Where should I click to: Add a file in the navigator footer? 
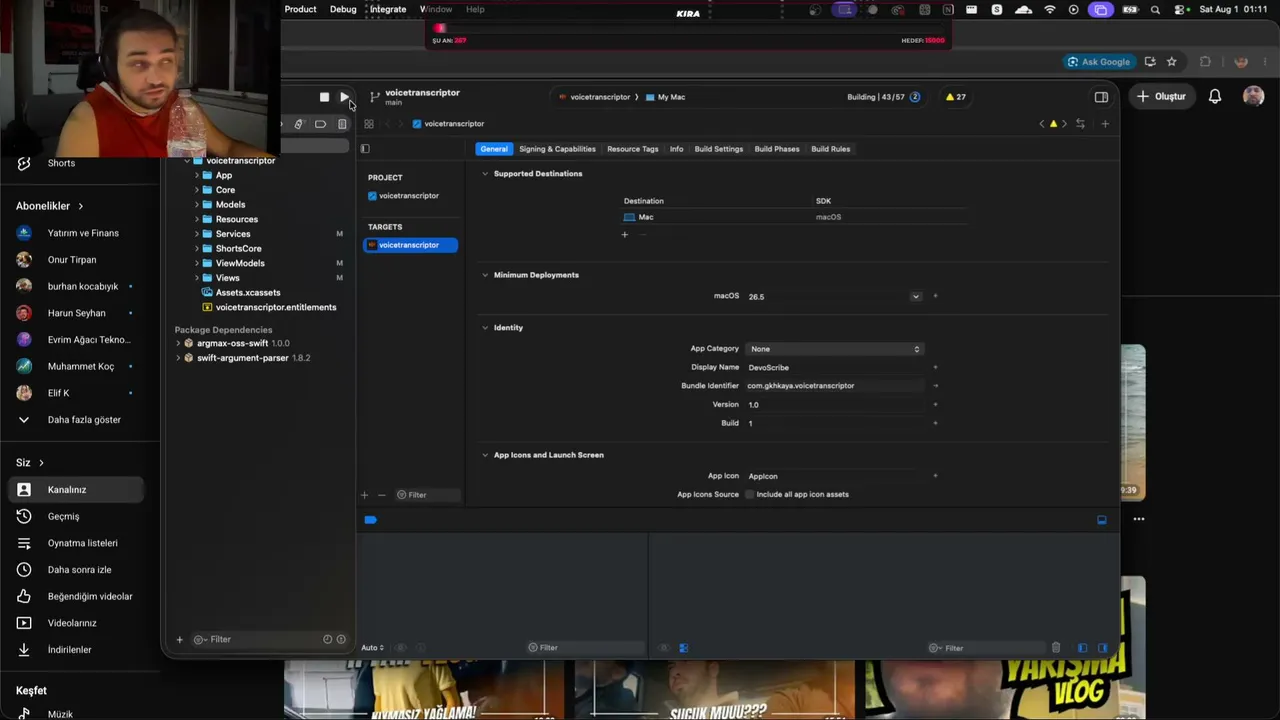click(180, 640)
